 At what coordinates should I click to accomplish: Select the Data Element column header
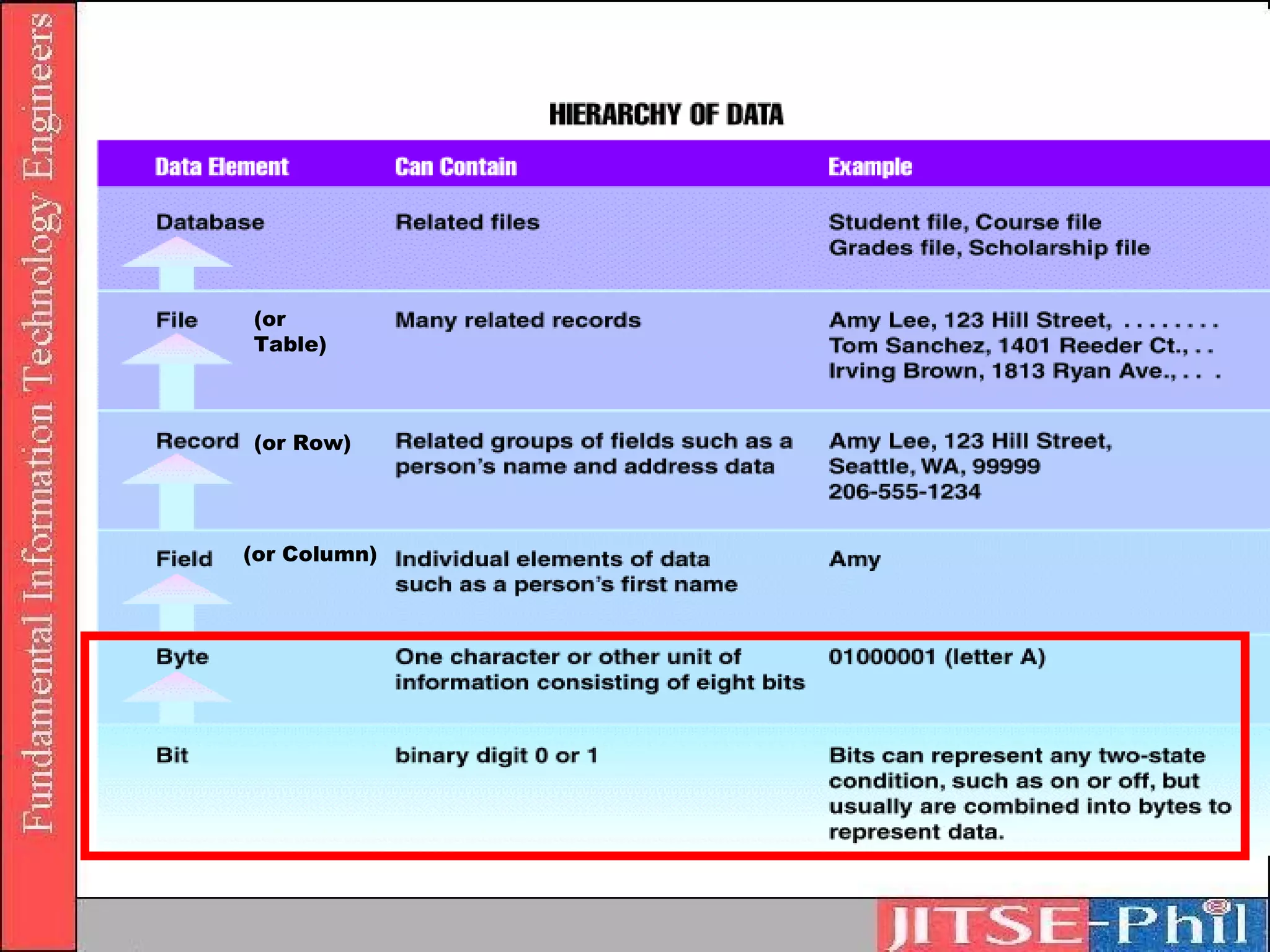pyautogui.click(x=221, y=167)
